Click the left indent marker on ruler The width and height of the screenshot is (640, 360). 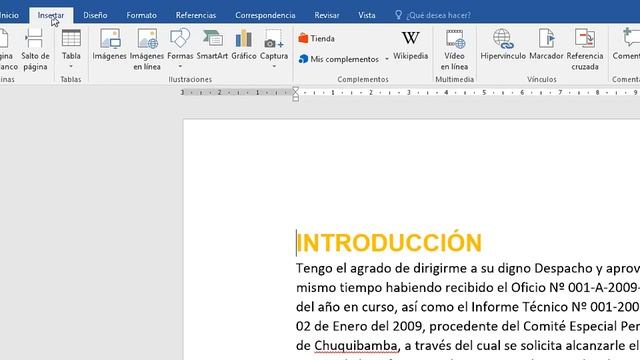296,99
